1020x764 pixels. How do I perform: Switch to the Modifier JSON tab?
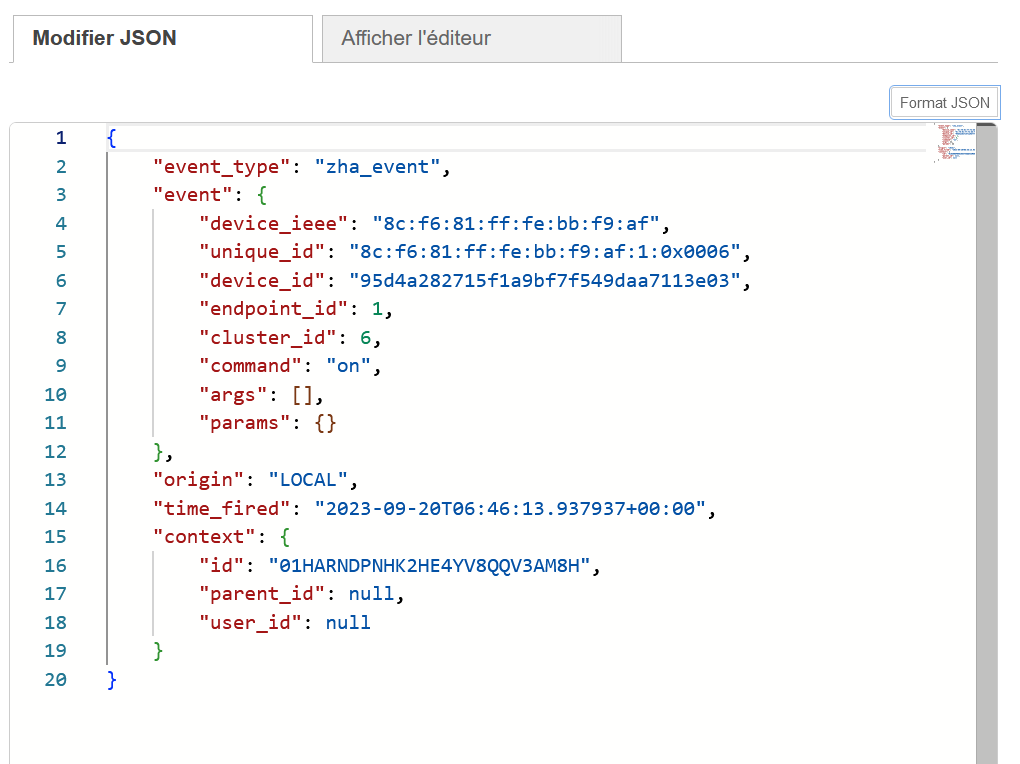tap(105, 39)
